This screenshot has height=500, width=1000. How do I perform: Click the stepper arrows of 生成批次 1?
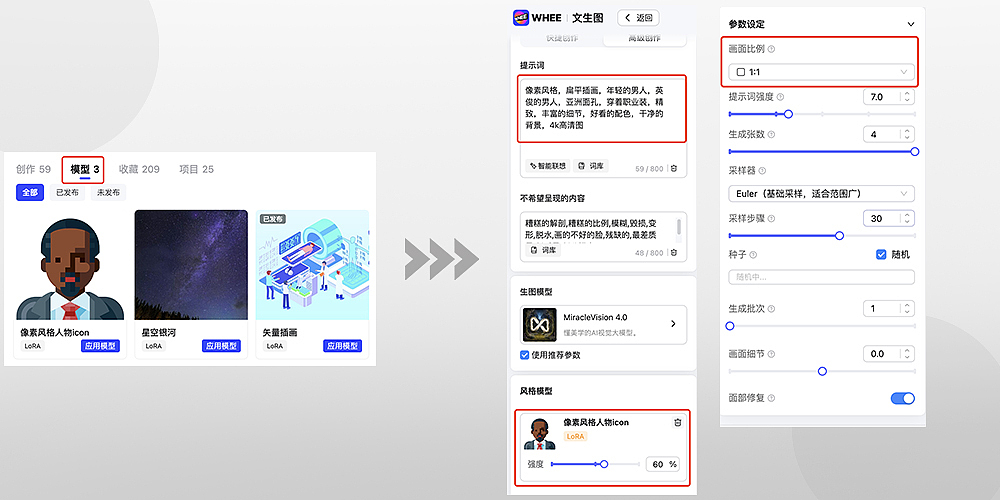[x=908, y=309]
